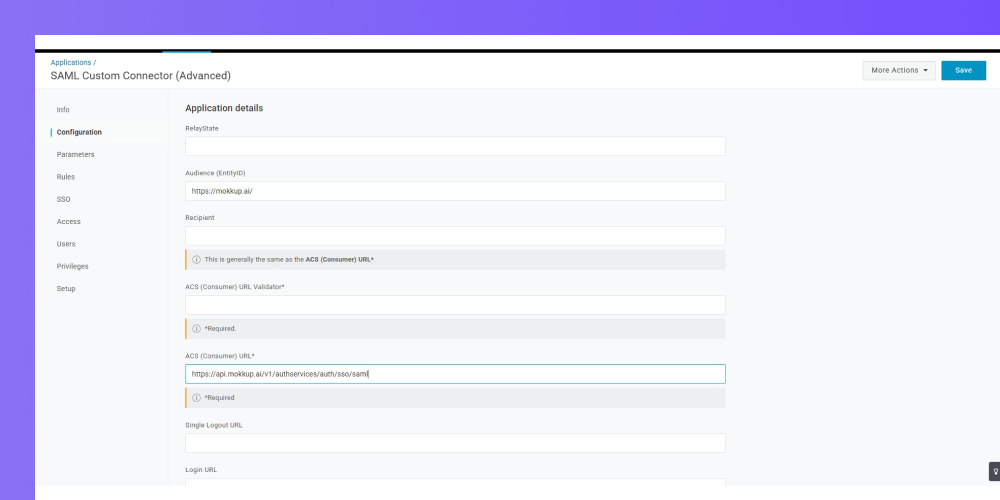Select the Configuration sidebar tab
Screen dimensions: 1000x500
(79, 132)
